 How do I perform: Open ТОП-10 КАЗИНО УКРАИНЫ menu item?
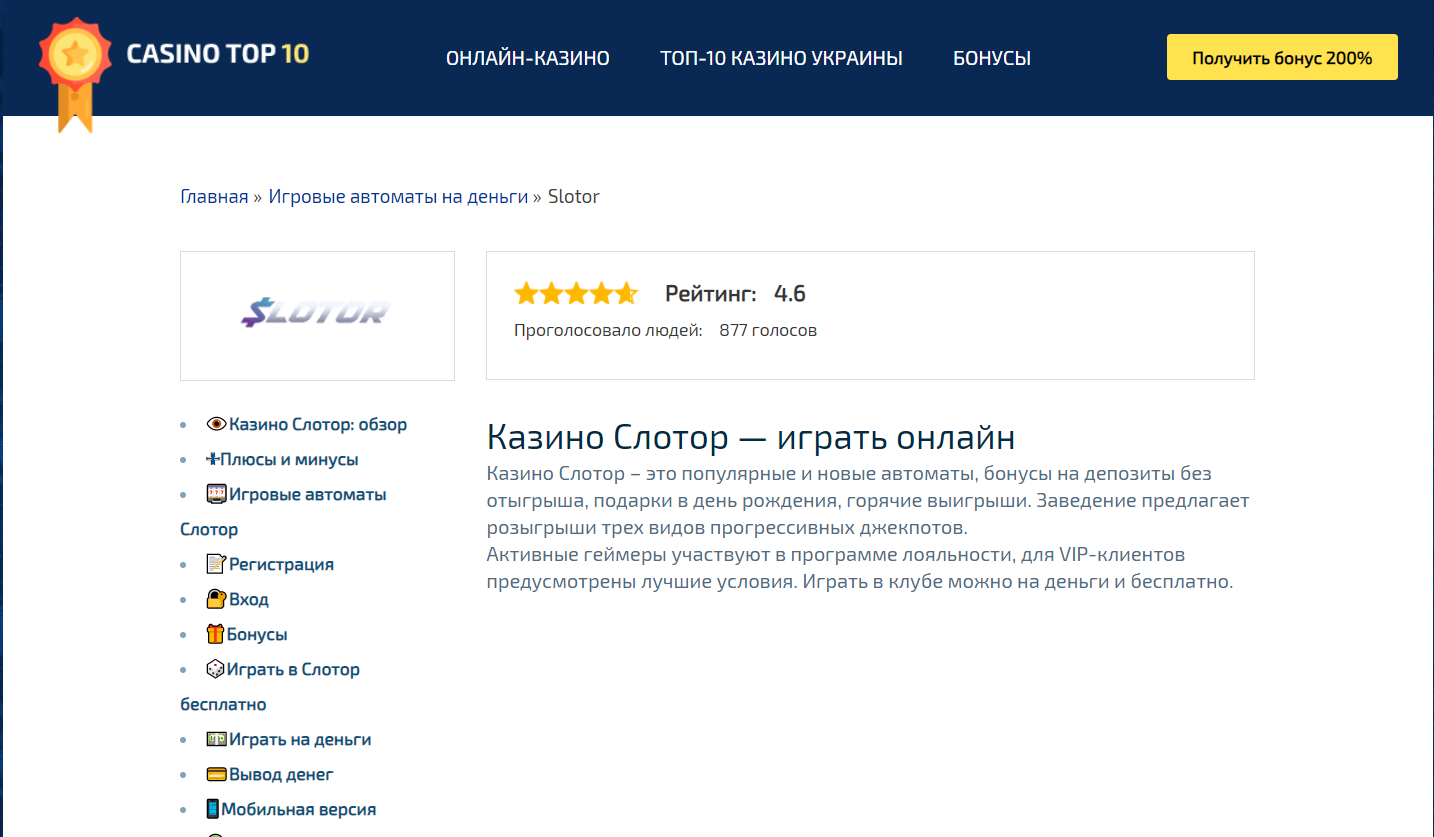click(x=781, y=58)
